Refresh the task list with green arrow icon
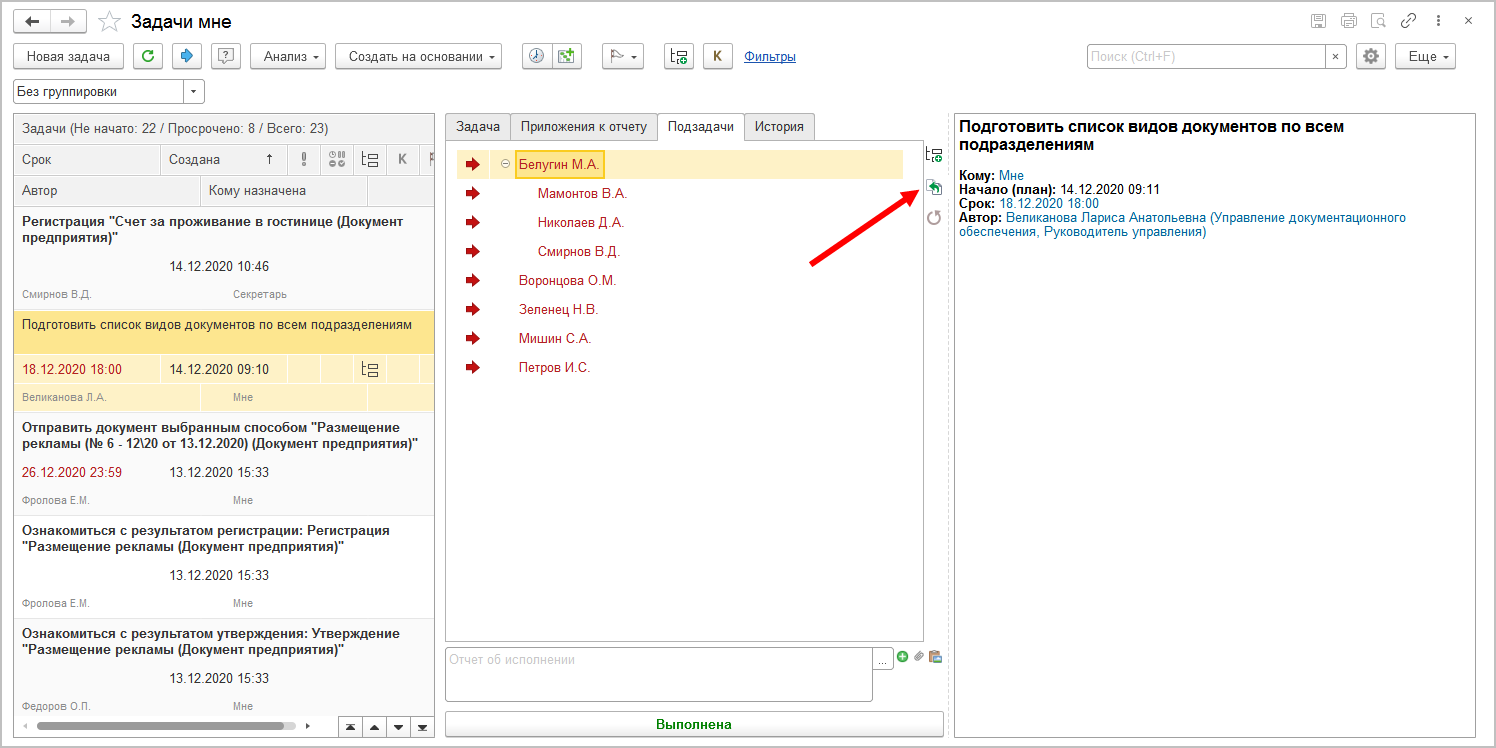The height and width of the screenshot is (748, 1496). [x=148, y=57]
